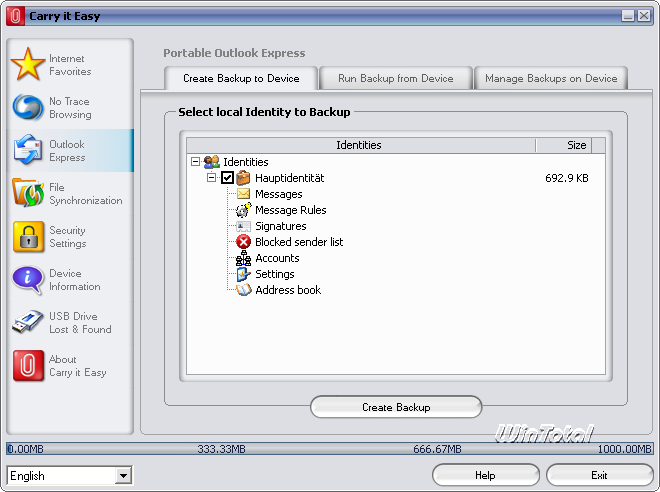
Task: Switch to Manage Backups on Device tab
Action: [x=551, y=78]
